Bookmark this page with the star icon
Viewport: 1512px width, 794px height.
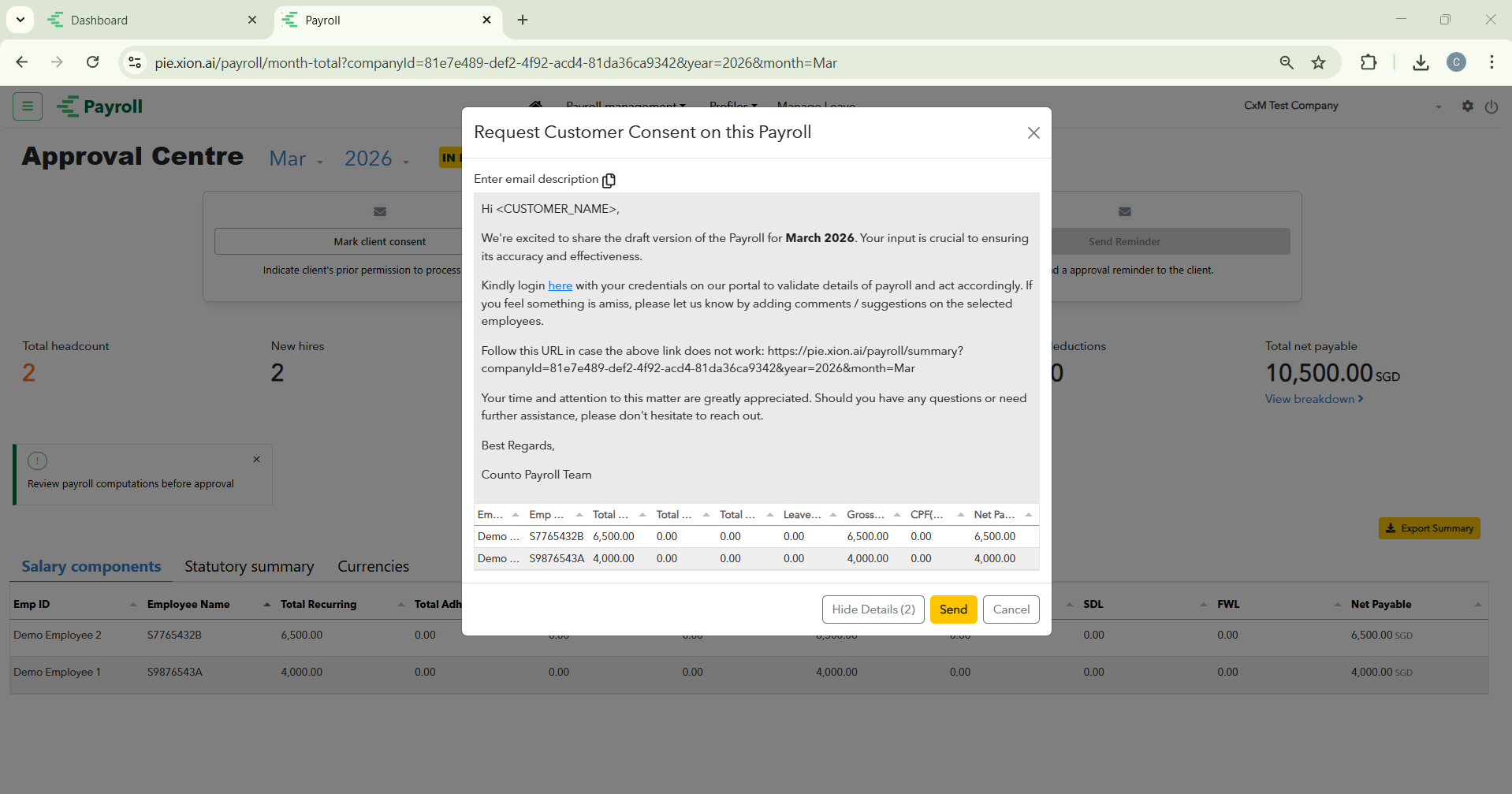(1318, 62)
